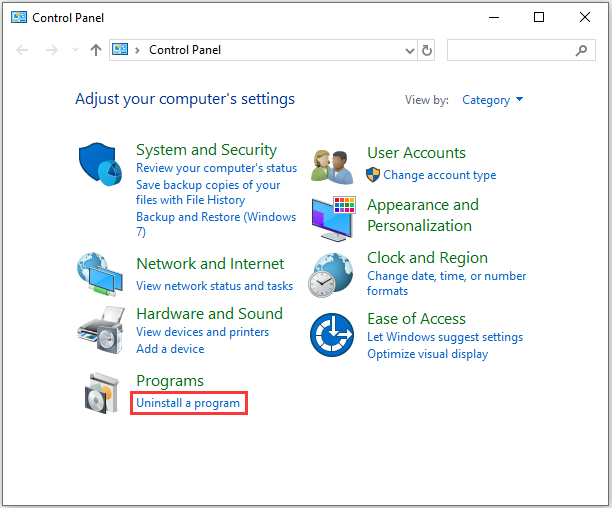Refresh the Control Panel view
Image resolution: width=612 pixels, height=508 pixels.
tap(427, 50)
